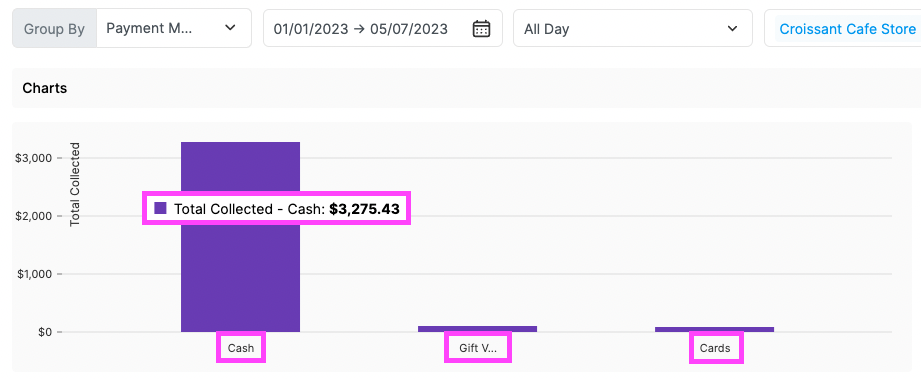Click the $3,275.43 amount in tooltip

coord(364,209)
